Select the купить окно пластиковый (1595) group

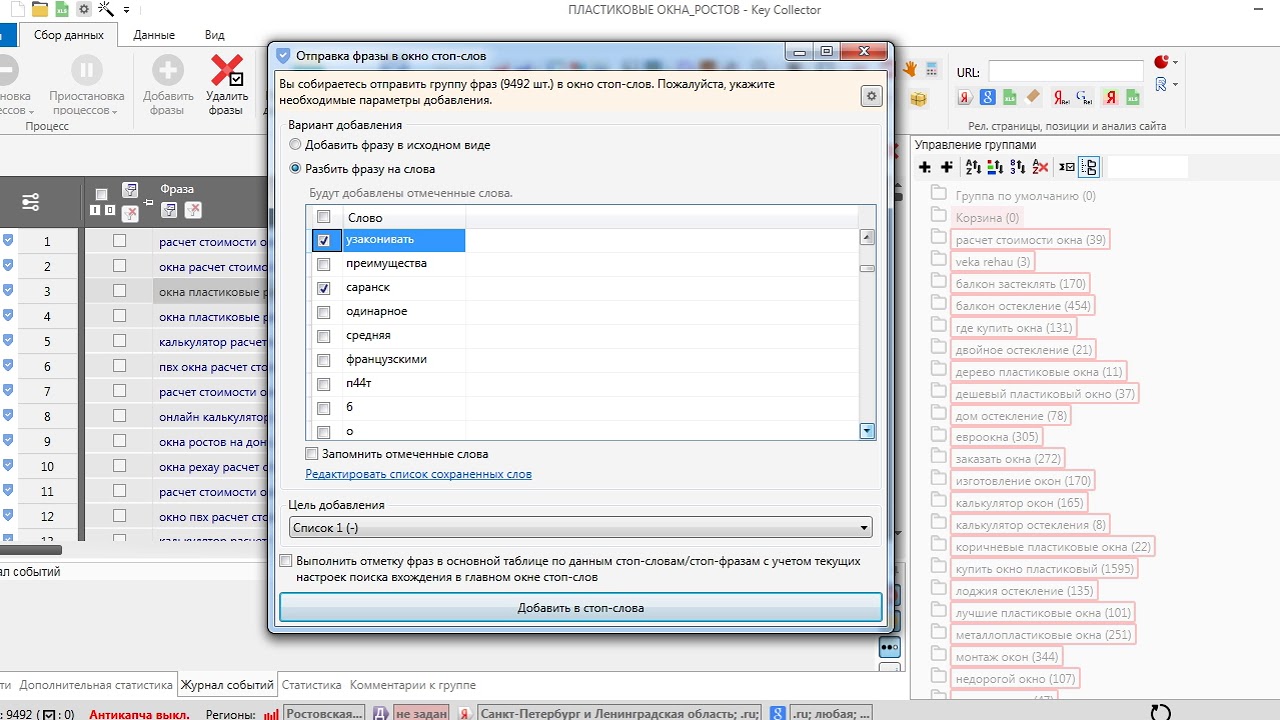click(x=1045, y=569)
